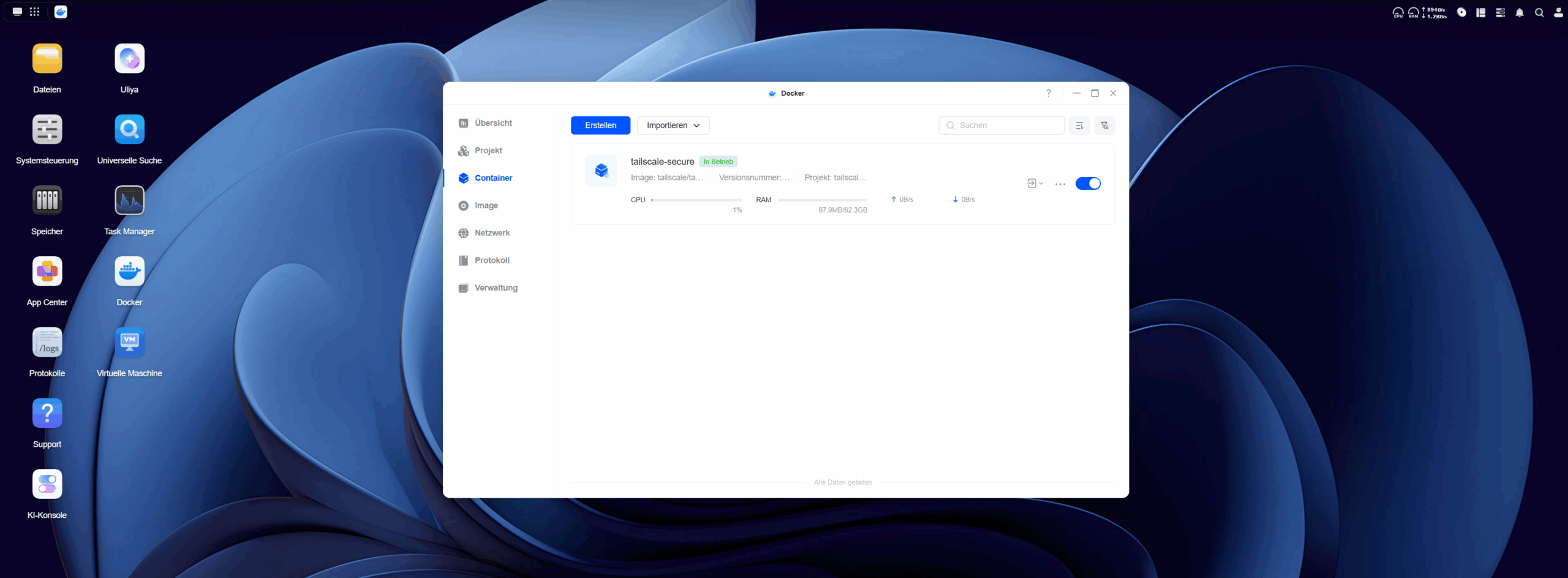Open the three-dot more options menu
1568x578 pixels.
point(1060,184)
